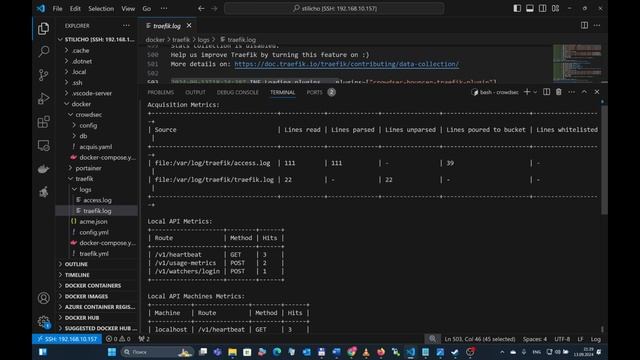Screen dimensions: 640x360
Task: Open the File menu
Action: pyautogui.click(x=58, y=8)
